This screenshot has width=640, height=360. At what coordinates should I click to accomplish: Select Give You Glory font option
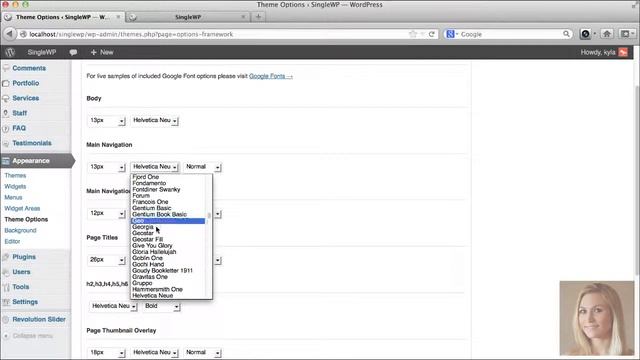click(152, 246)
